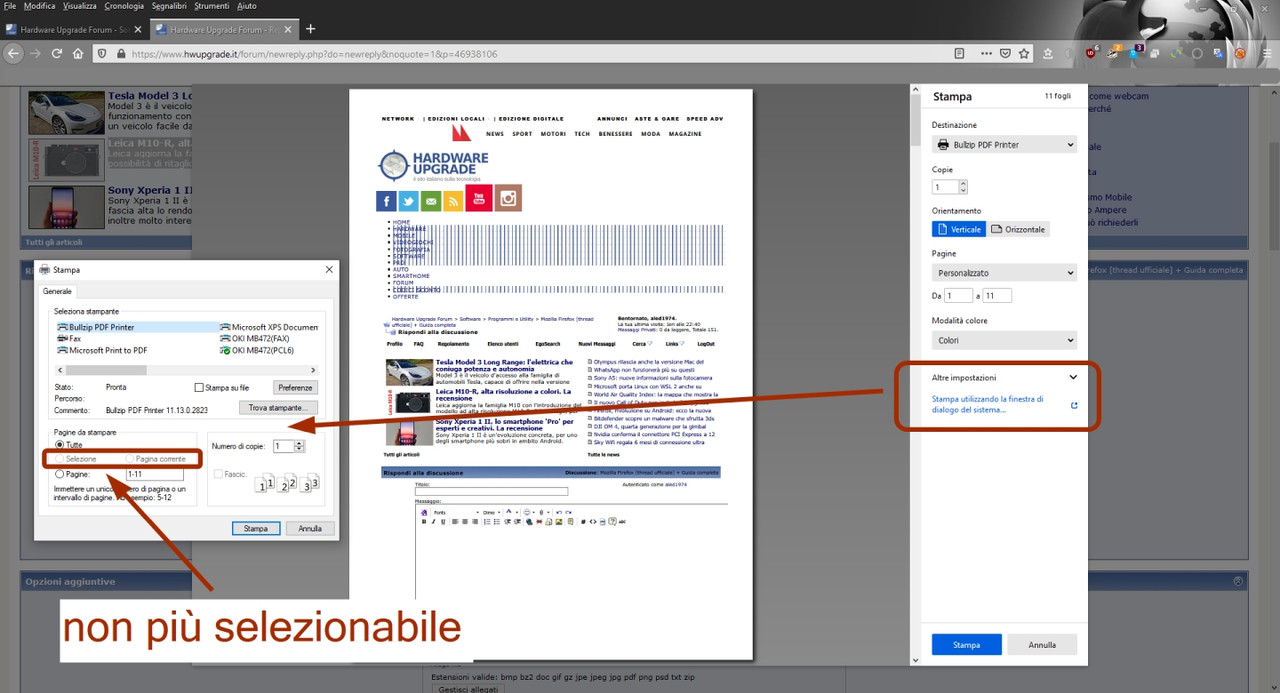Screen dimensions: 1280x693
Task: Open 'Stampa utilizzando la finestra di dialogo' link
Action: click(x=988, y=404)
